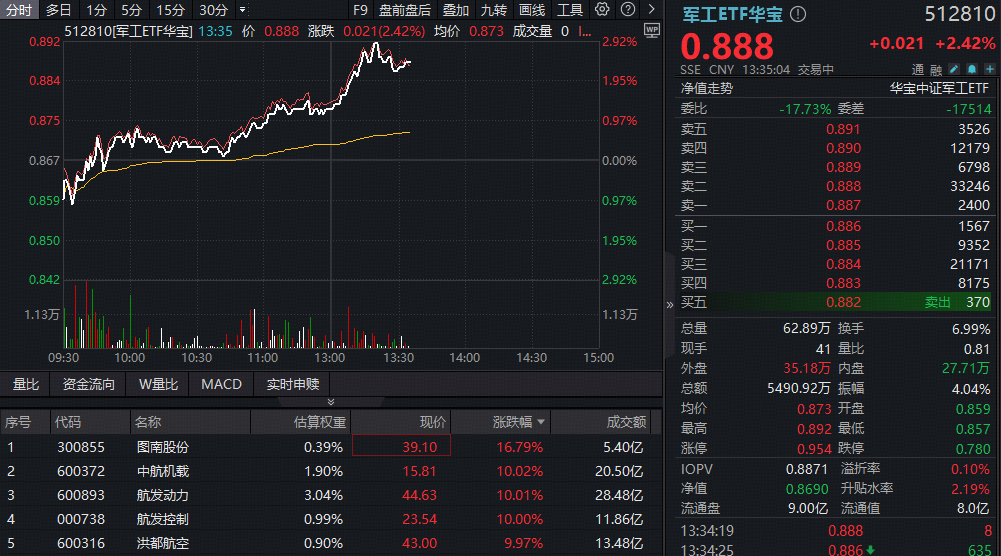The width and height of the screenshot is (1001, 556).
Task: Click the info icon beside 军工ETF华宝
Action: (x=797, y=15)
